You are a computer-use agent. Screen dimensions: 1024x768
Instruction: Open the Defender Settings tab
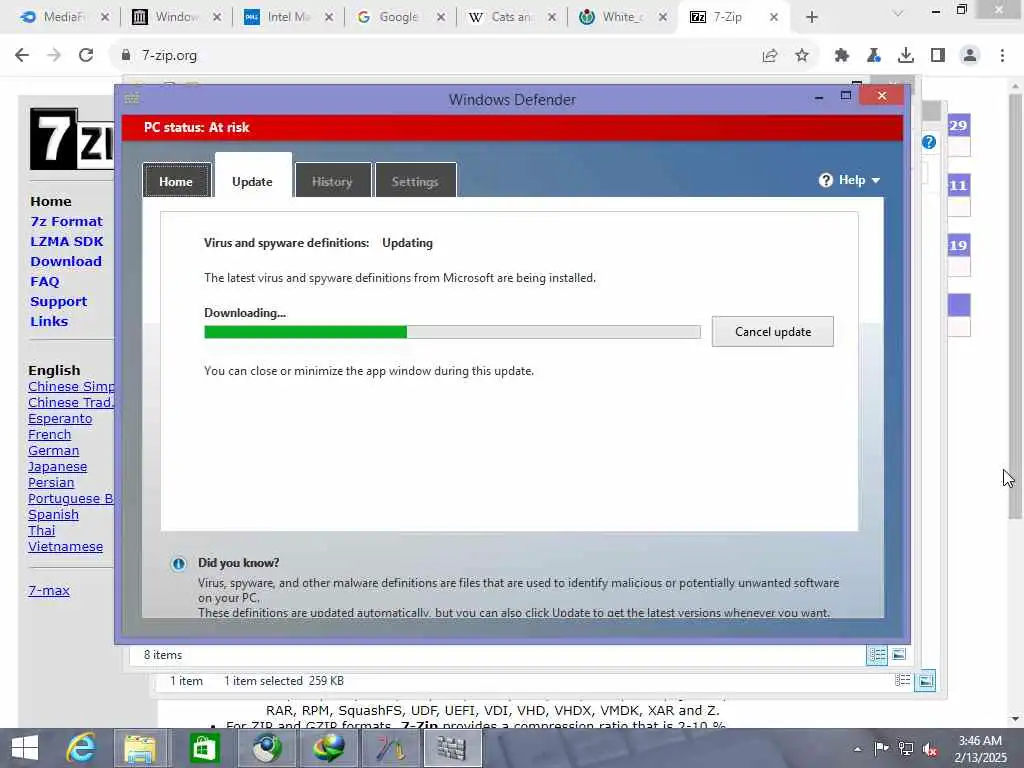pyautogui.click(x=415, y=181)
